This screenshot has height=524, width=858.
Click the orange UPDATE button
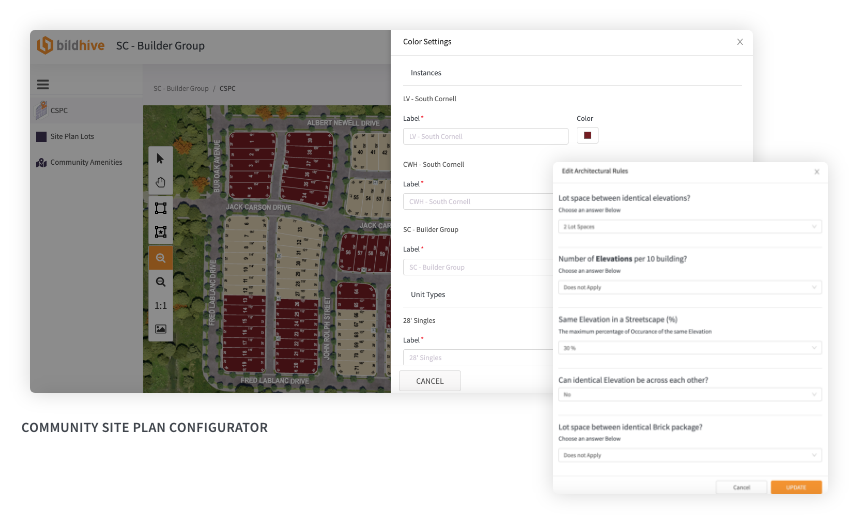796,487
